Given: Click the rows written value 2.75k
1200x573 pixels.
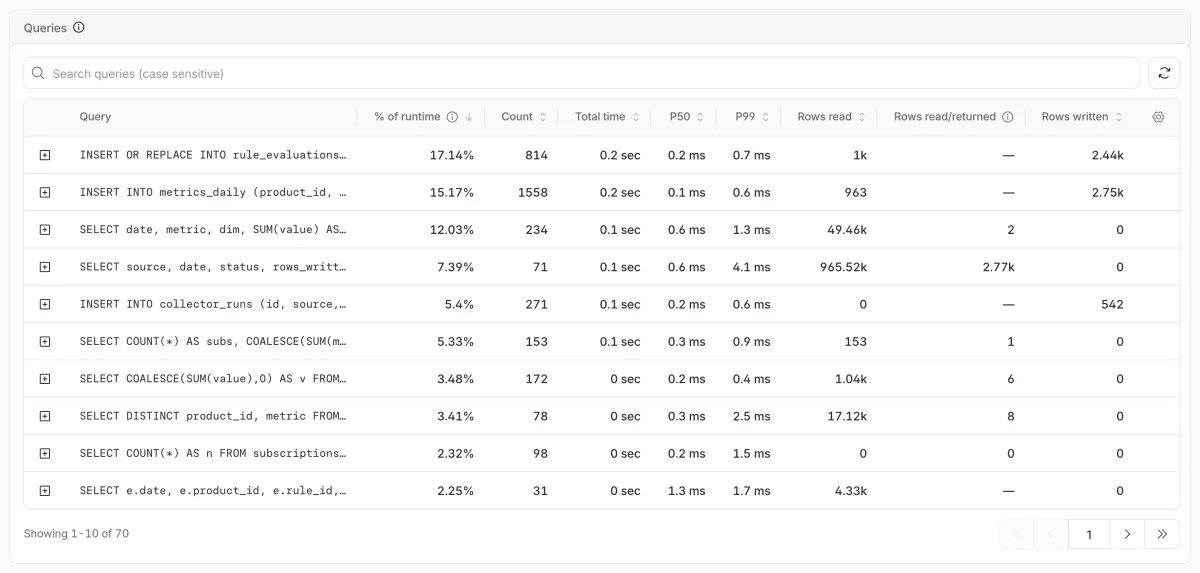Looking at the screenshot, I should pos(1108,192).
